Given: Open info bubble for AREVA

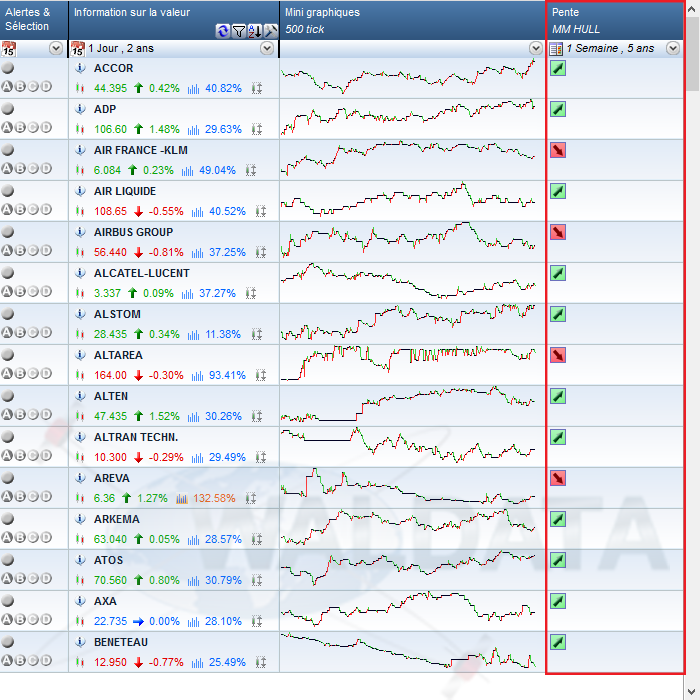Looking at the screenshot, I should tap(80, 478).
